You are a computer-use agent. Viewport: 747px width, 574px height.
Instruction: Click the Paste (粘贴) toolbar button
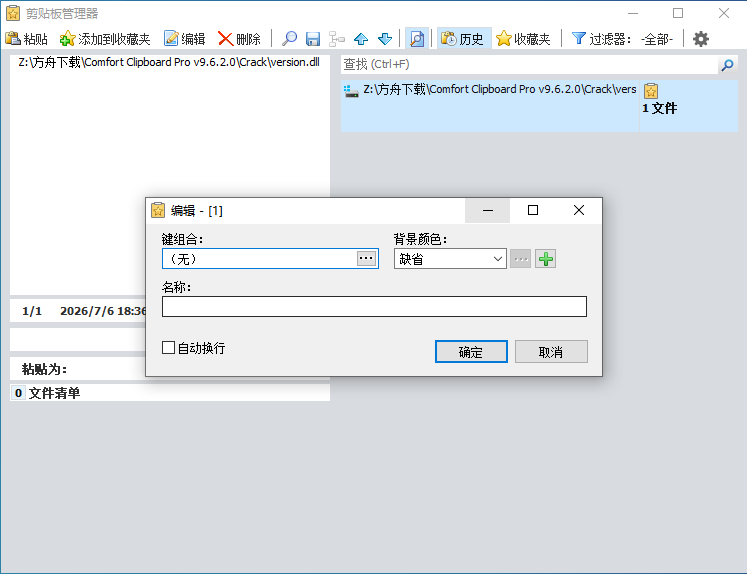pyautogui.click(x=27, y=39)
